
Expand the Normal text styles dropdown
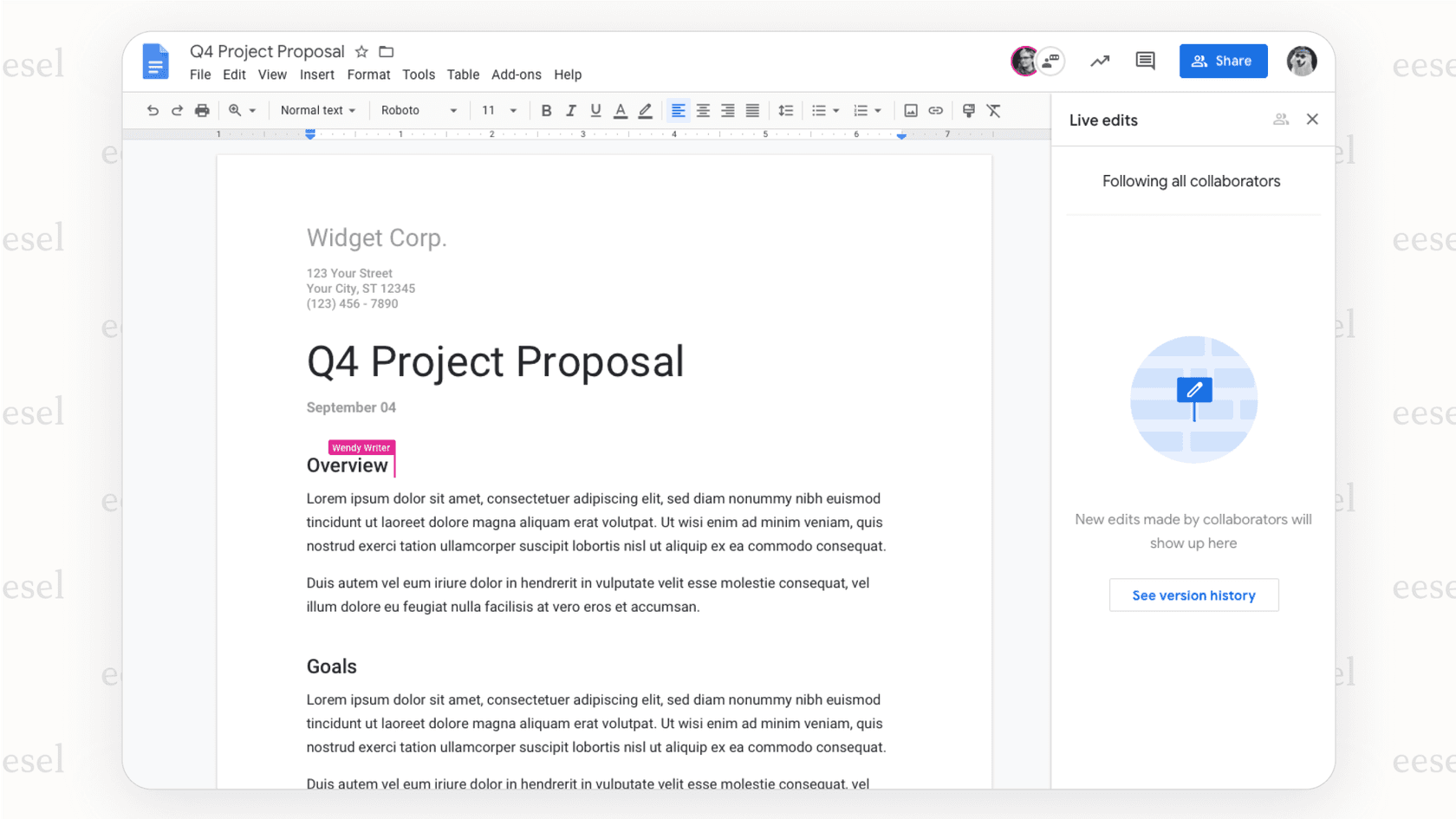pyautogui.click(x=317, y=110)
